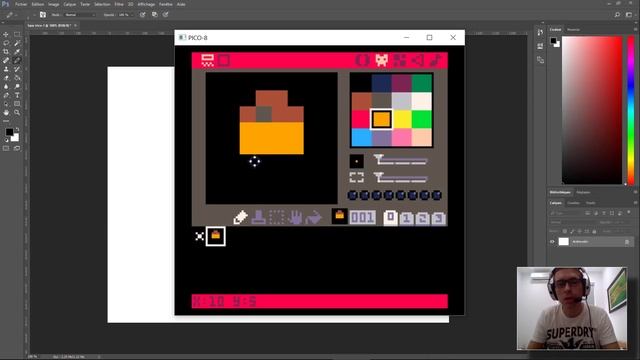The image size is (640, 360).
Task: Toggle the second sprite flag circle from right
Action: click(x=425, y=196)
